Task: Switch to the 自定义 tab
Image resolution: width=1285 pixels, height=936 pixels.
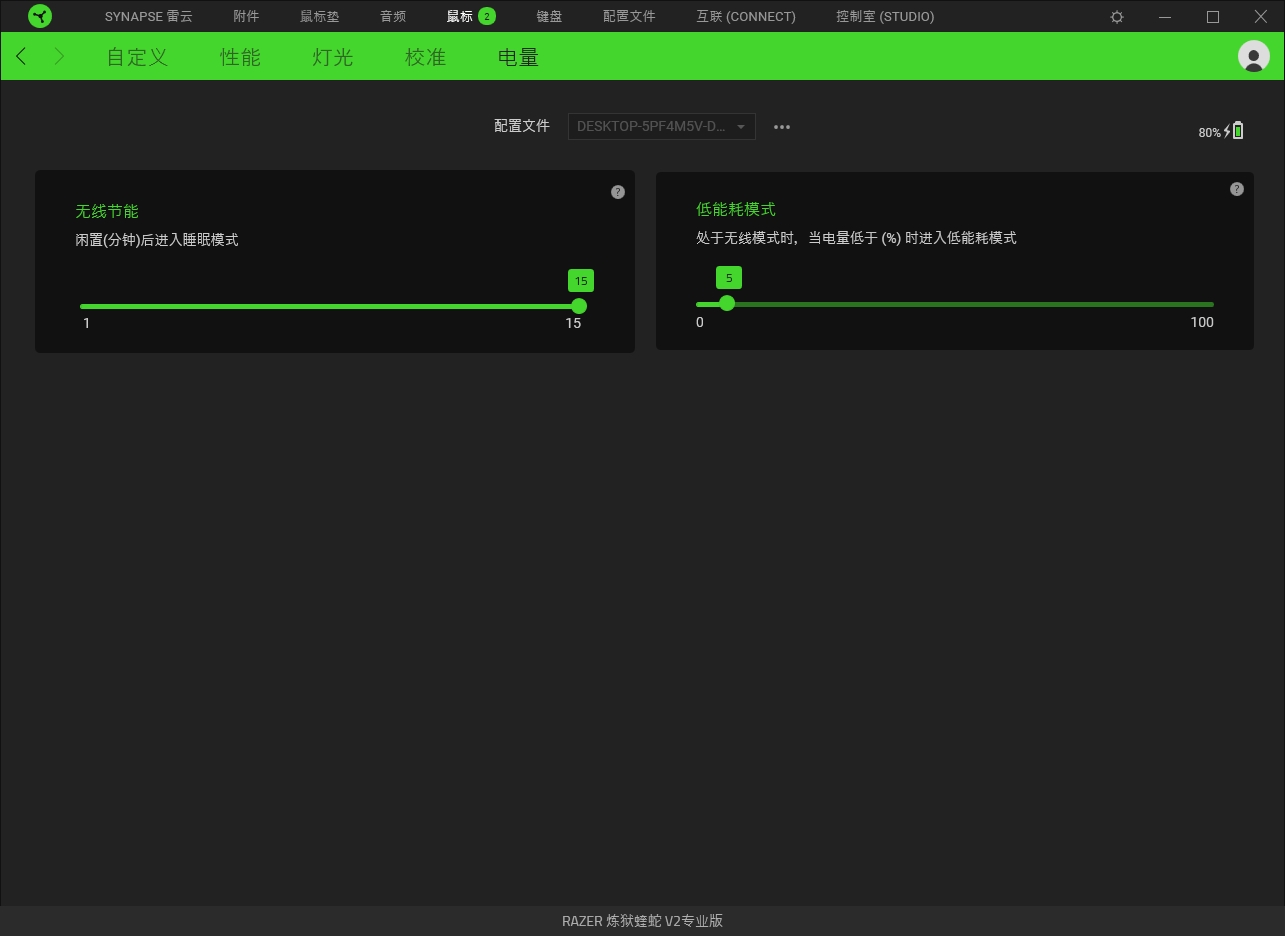Action: [x=137, y=57]
